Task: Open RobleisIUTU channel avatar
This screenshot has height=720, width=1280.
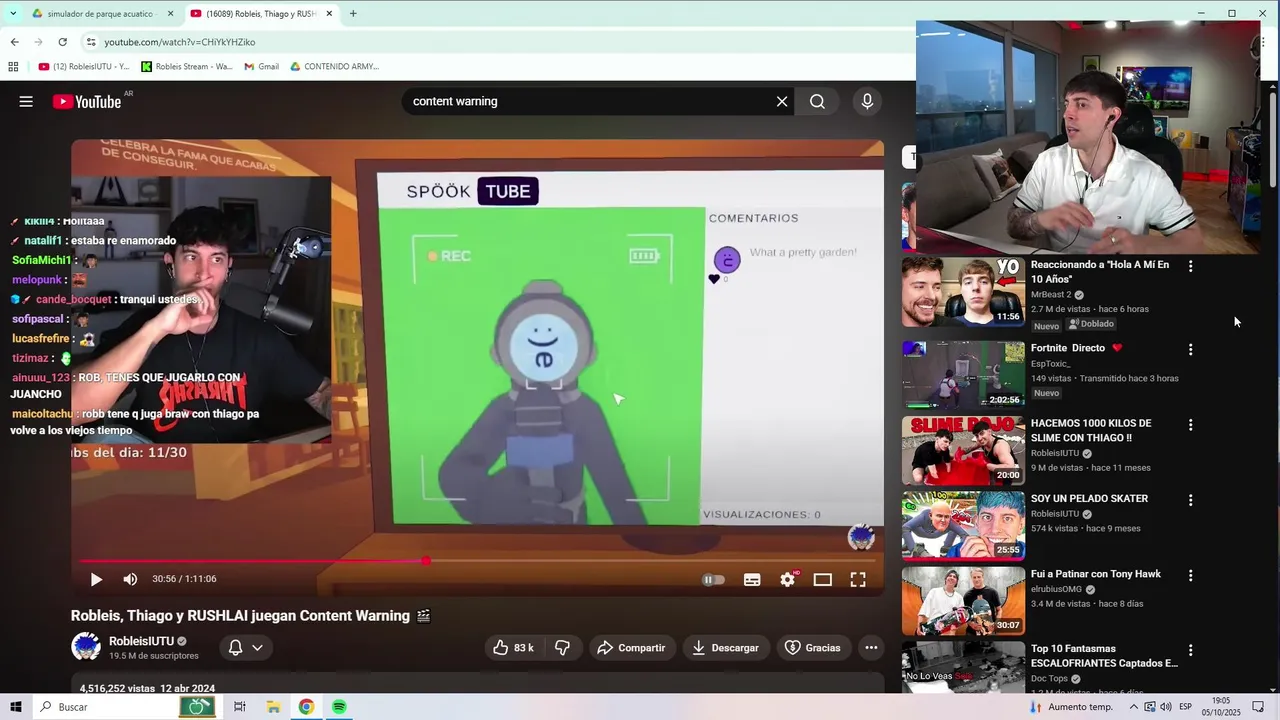Action: pos(86,647)
